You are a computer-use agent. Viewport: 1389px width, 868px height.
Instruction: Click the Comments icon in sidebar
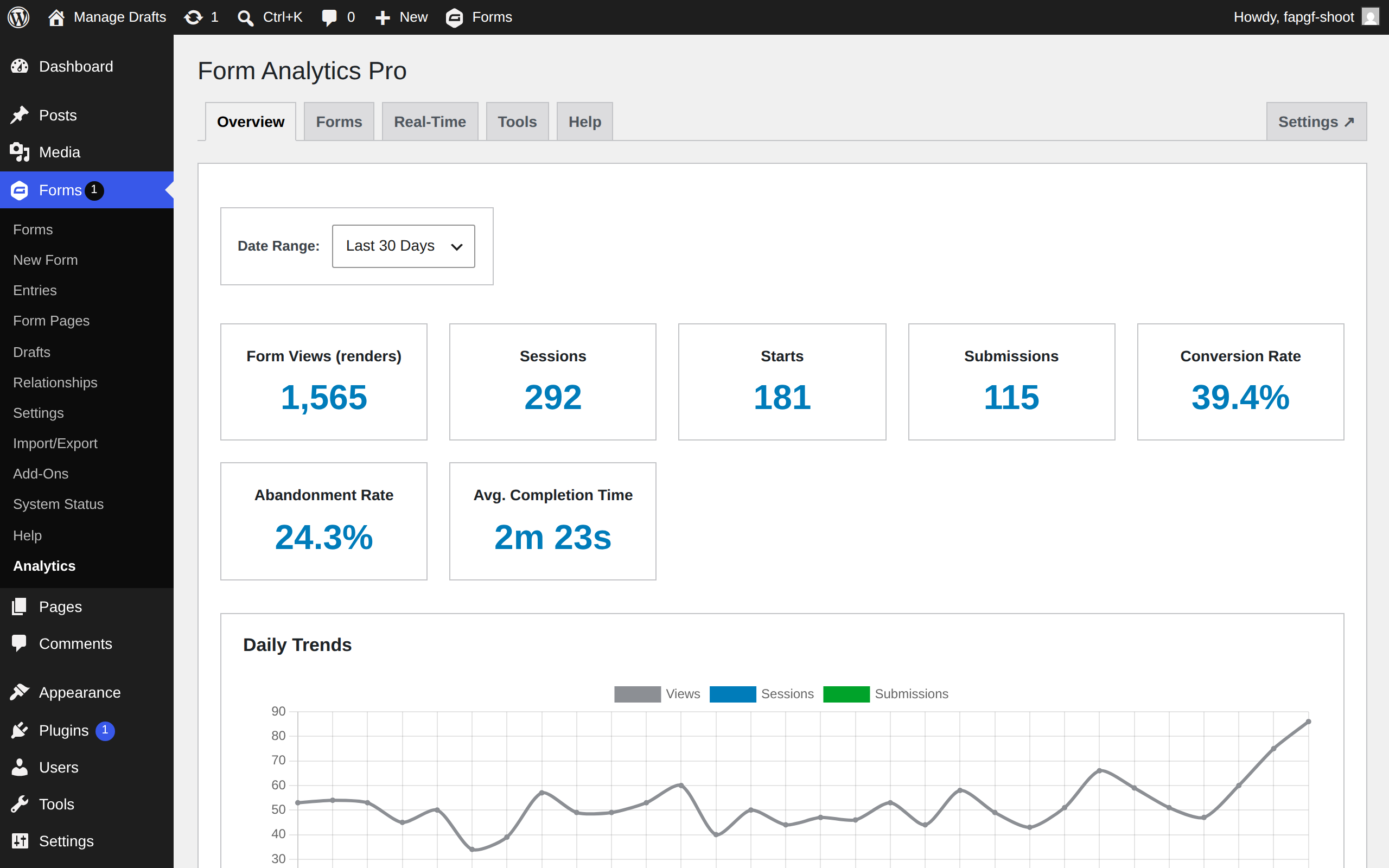[20, 643]
